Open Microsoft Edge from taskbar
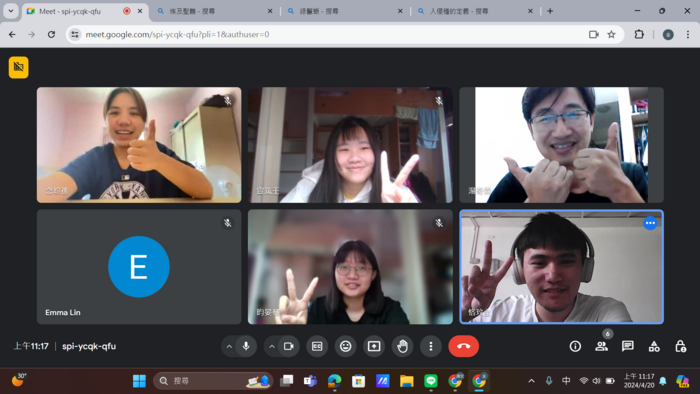 [334, 381]
